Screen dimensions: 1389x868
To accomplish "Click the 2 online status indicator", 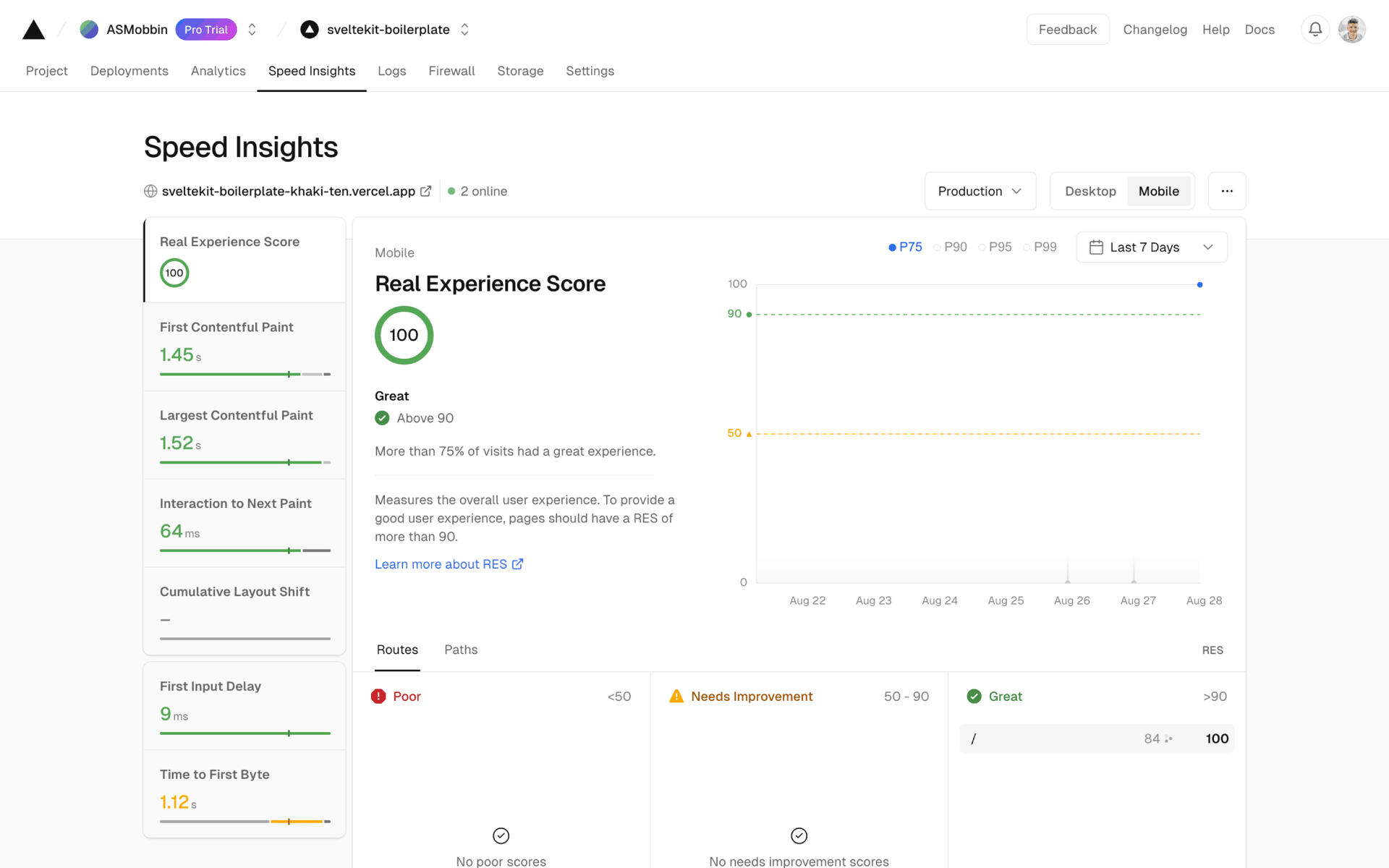I will tap(477, 191).
